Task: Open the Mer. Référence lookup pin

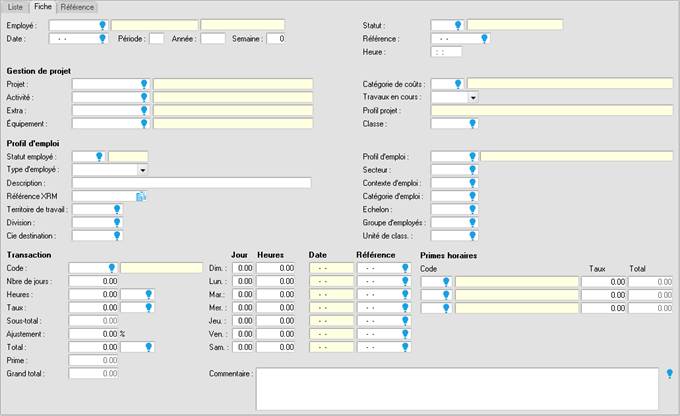Action: click(405, 308)
